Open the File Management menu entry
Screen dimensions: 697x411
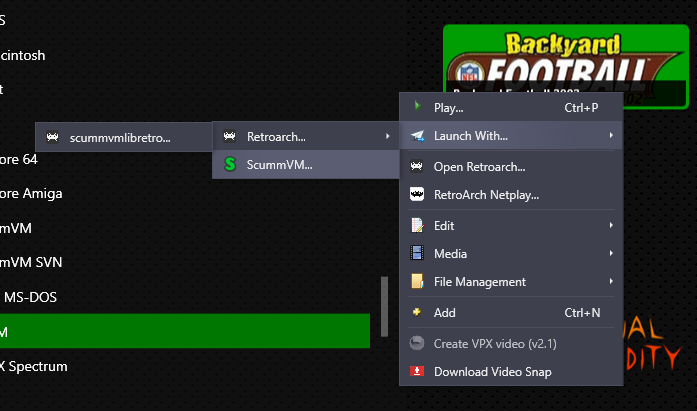(x=511, y=282)
